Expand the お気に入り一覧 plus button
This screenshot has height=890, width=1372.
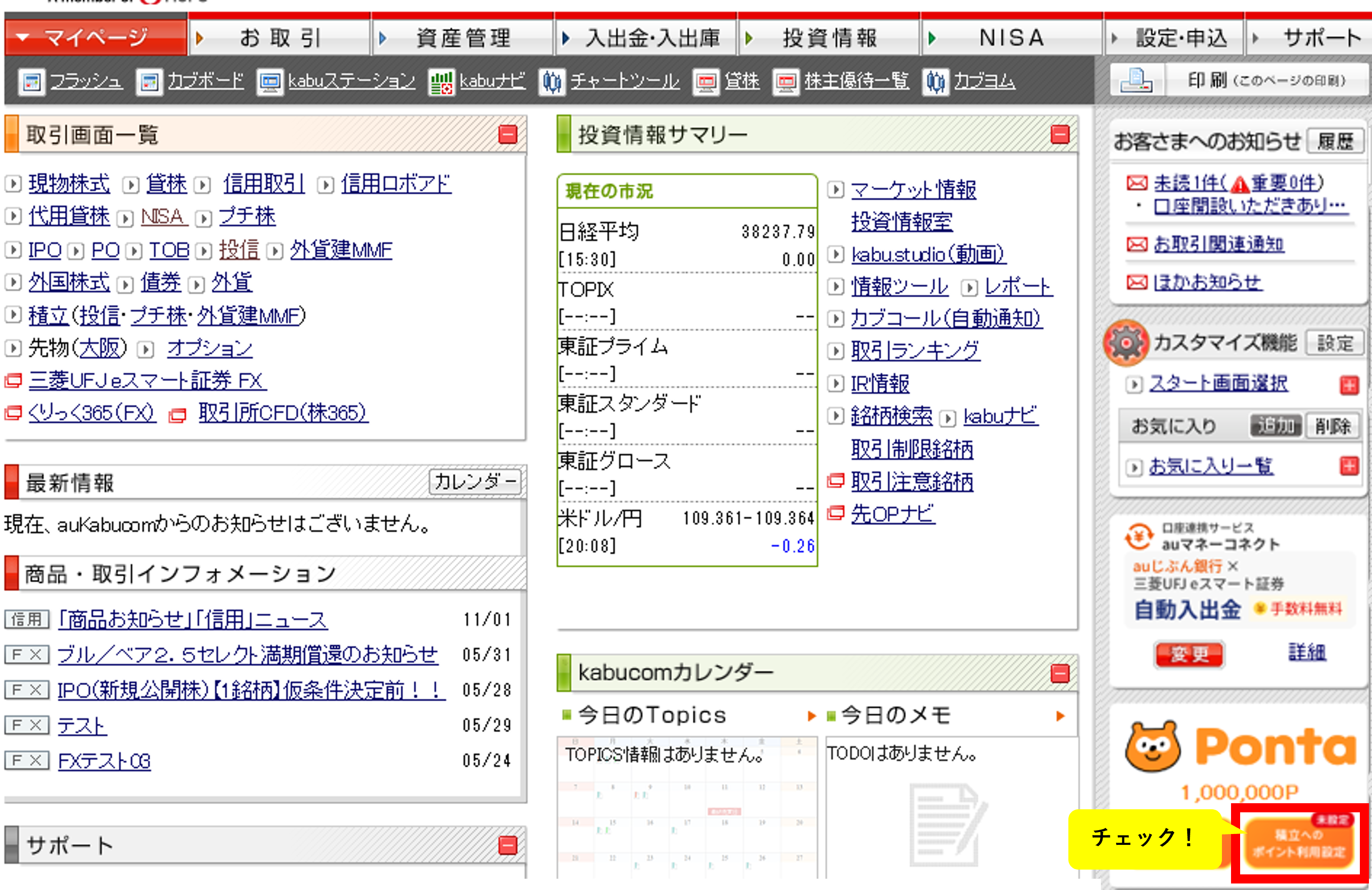point(1349,466)
